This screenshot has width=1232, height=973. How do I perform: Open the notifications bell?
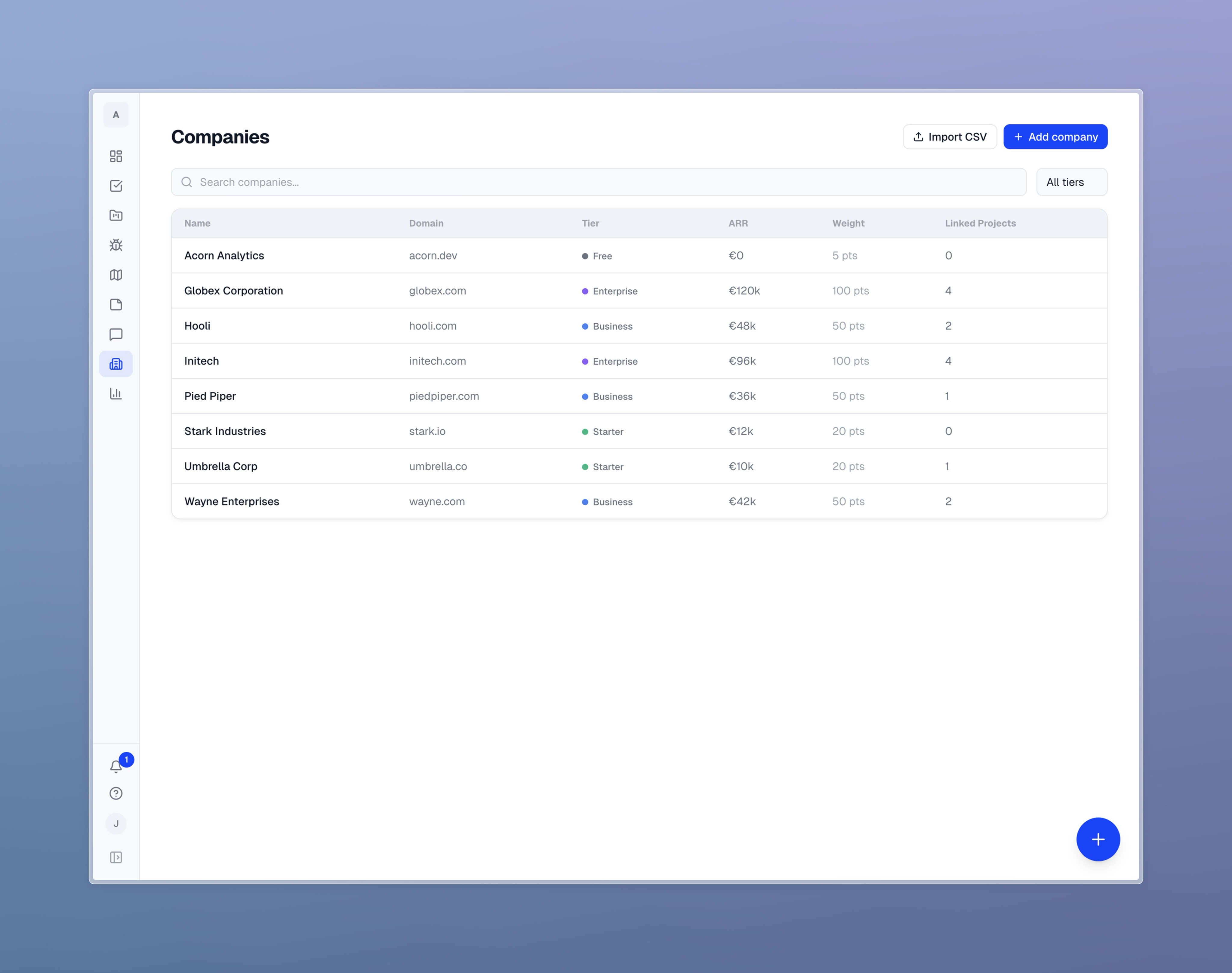[x=116, y=766]
